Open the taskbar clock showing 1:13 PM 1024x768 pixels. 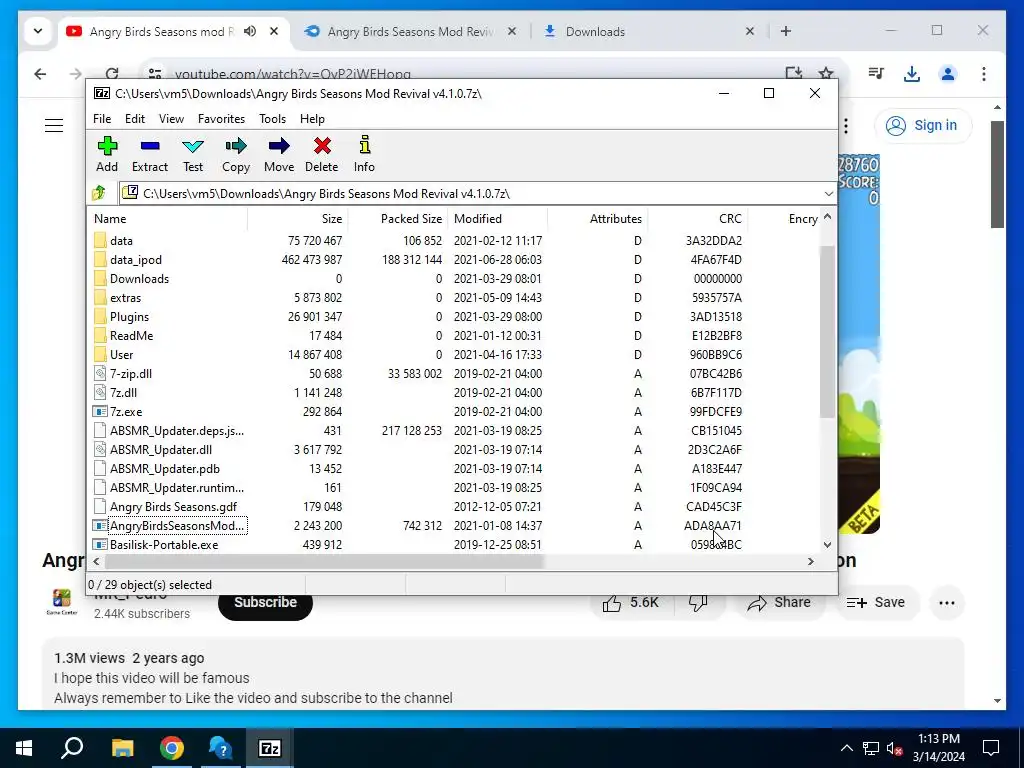938,748
